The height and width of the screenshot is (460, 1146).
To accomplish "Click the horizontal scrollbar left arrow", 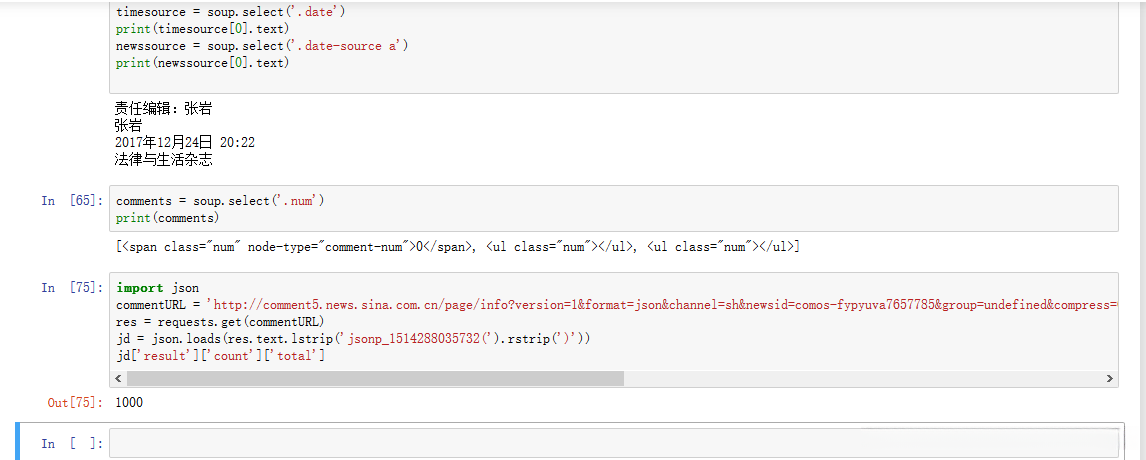I will pyautogui.click(x=118, y=379).
